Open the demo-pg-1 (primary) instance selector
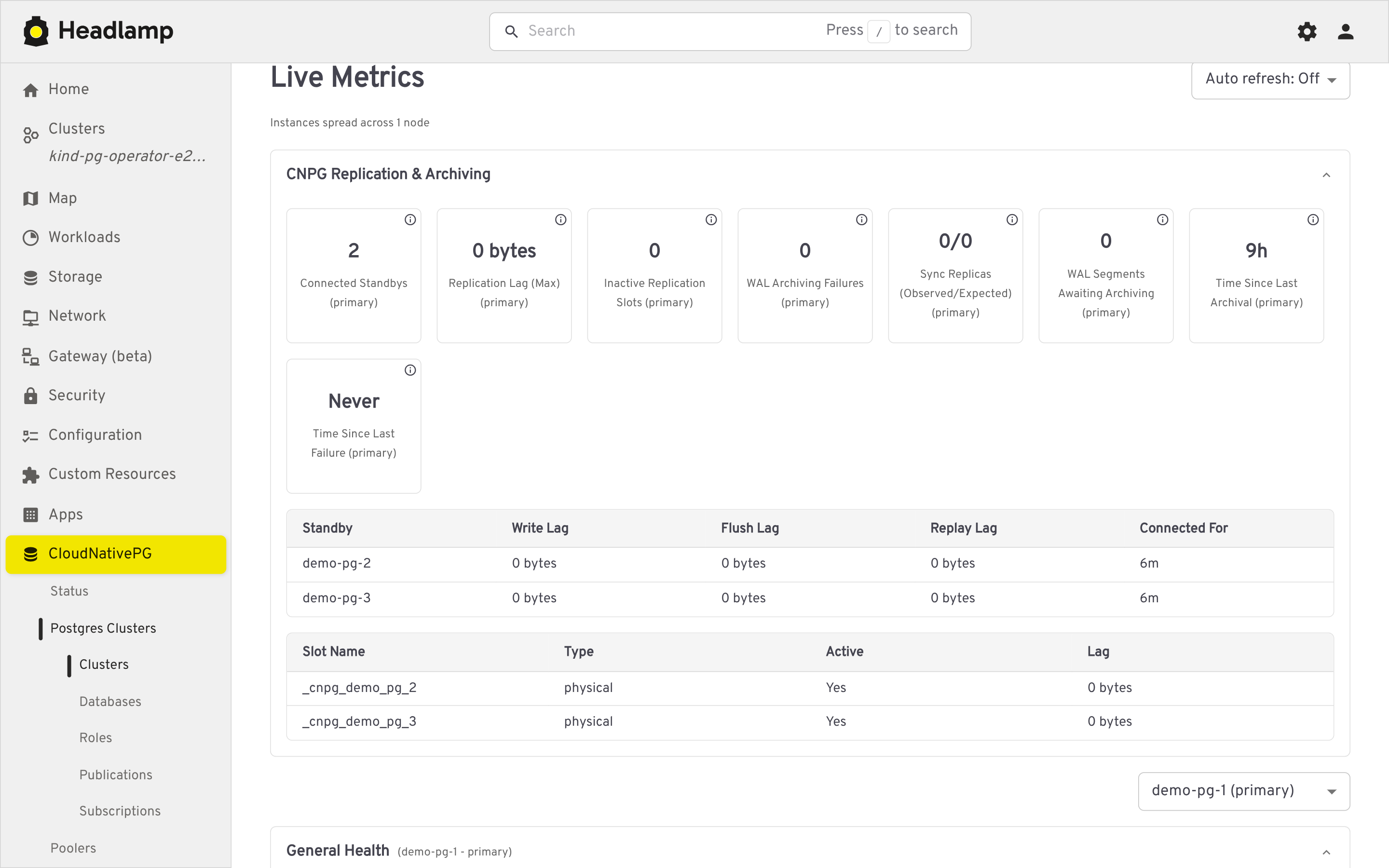The image size is (1389, 868). [x=1243, y=791]
